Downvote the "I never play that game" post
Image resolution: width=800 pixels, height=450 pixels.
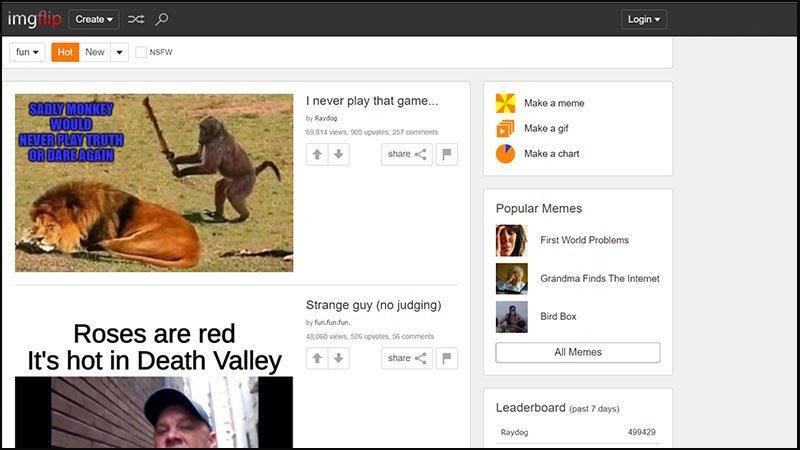pos(339,154)
